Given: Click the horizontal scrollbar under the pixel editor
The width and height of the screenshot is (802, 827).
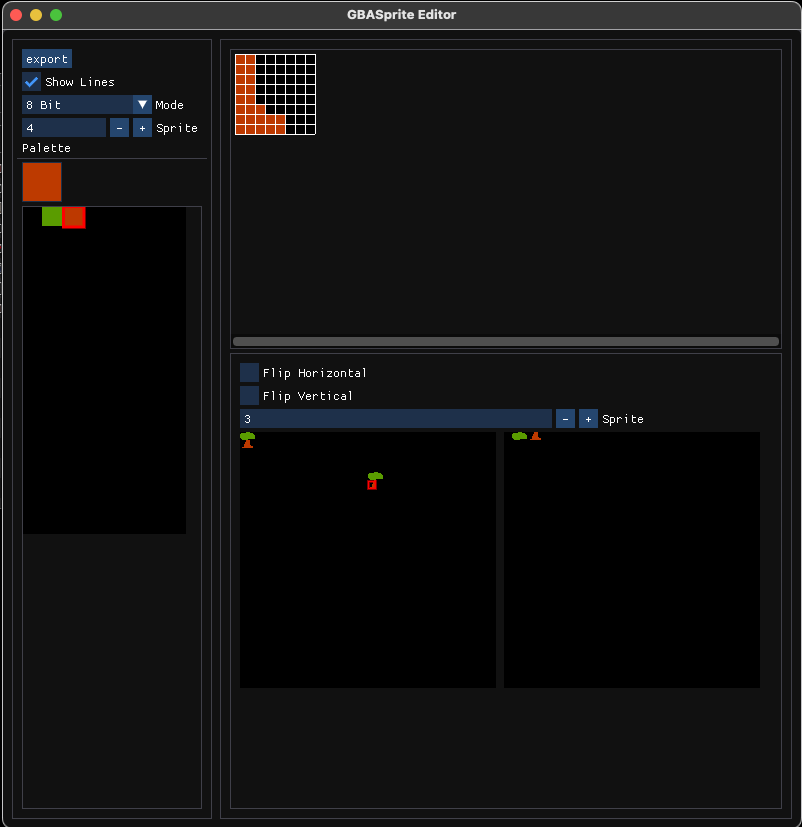Looking at the screenshot, I should (x=505, y=341).
